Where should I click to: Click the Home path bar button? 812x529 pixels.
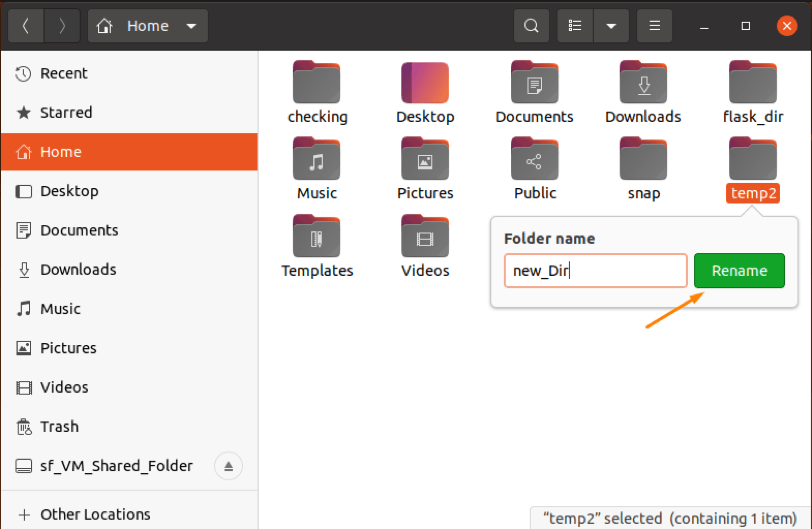click(x=148, y=25)
